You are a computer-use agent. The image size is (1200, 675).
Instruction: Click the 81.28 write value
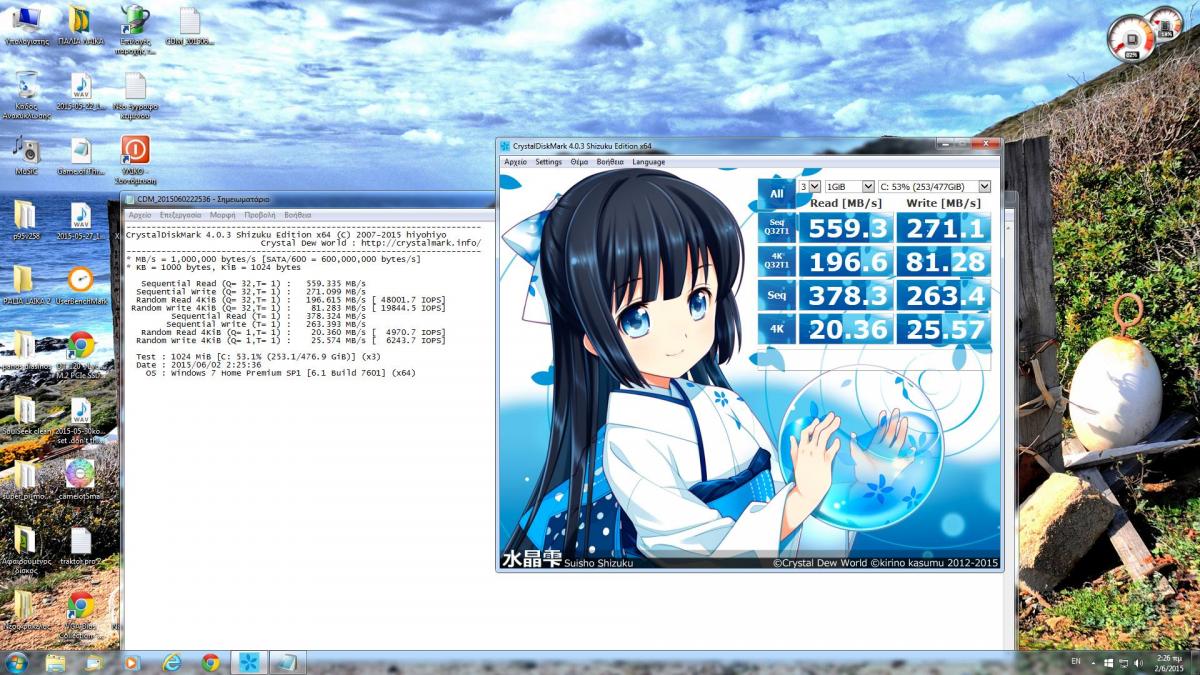click(x=943, y=262)
